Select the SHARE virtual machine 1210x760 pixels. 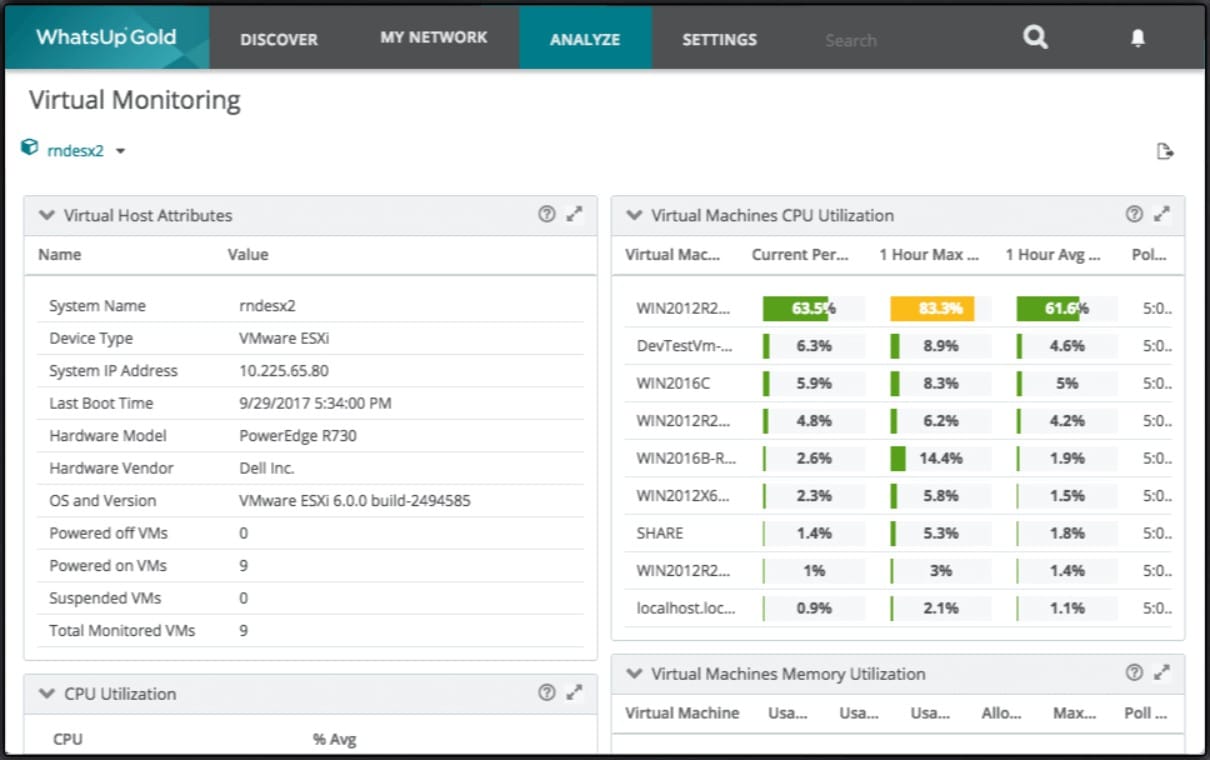click(x=660, y=533)
